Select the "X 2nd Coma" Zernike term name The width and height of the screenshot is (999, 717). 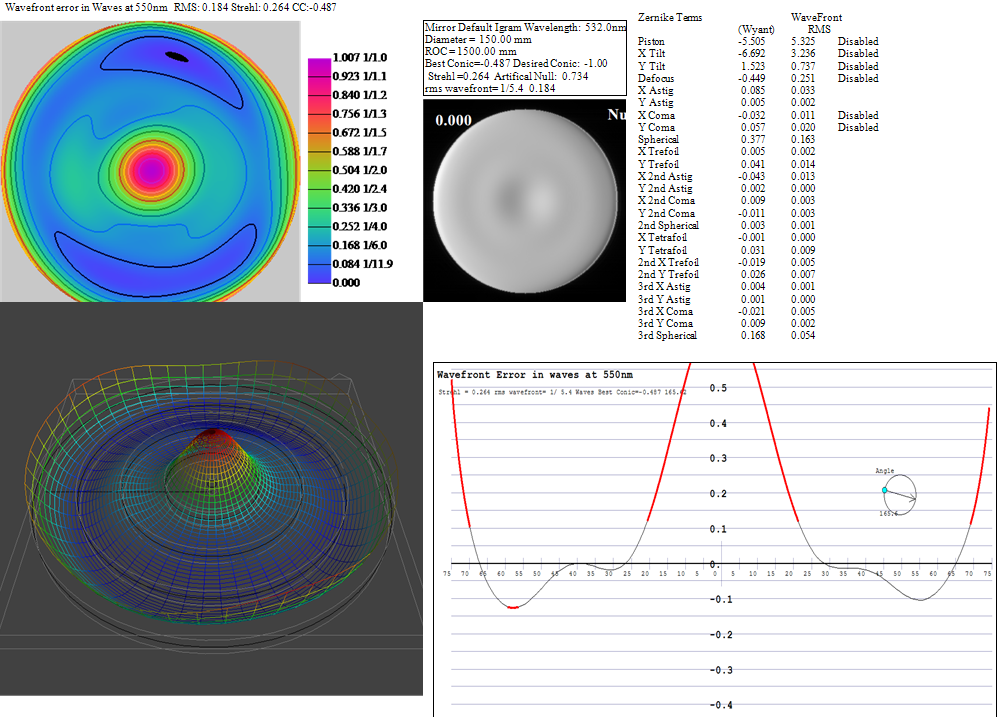point(666,201)
